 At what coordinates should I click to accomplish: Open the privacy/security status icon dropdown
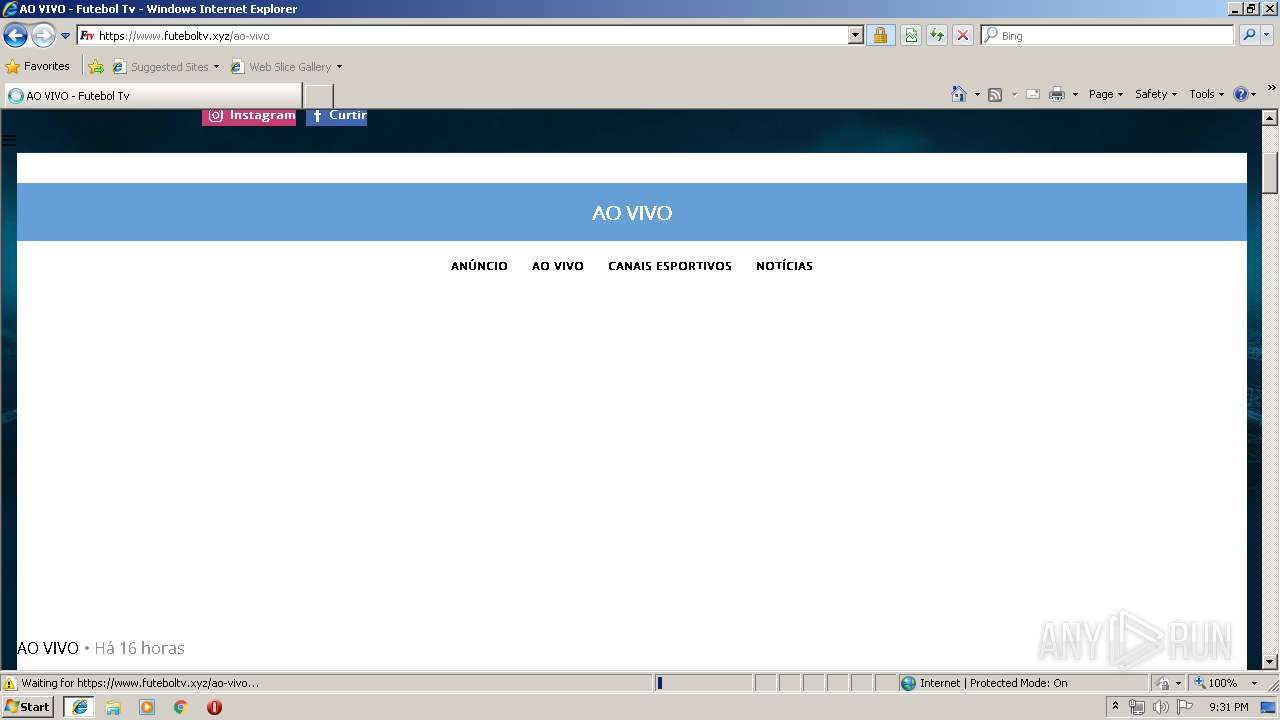1166,683
